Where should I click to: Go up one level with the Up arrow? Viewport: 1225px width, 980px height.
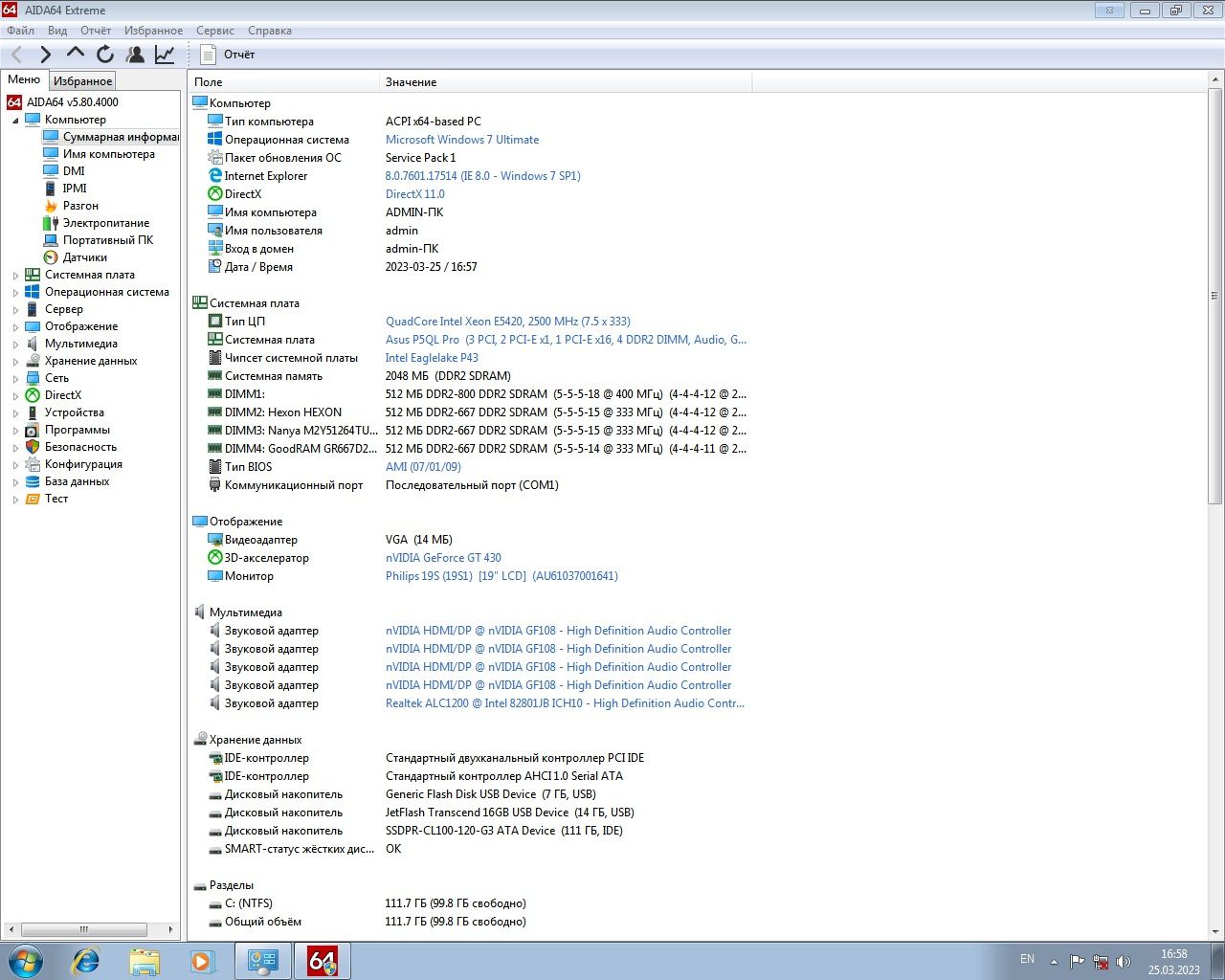(x=76, y=53)
